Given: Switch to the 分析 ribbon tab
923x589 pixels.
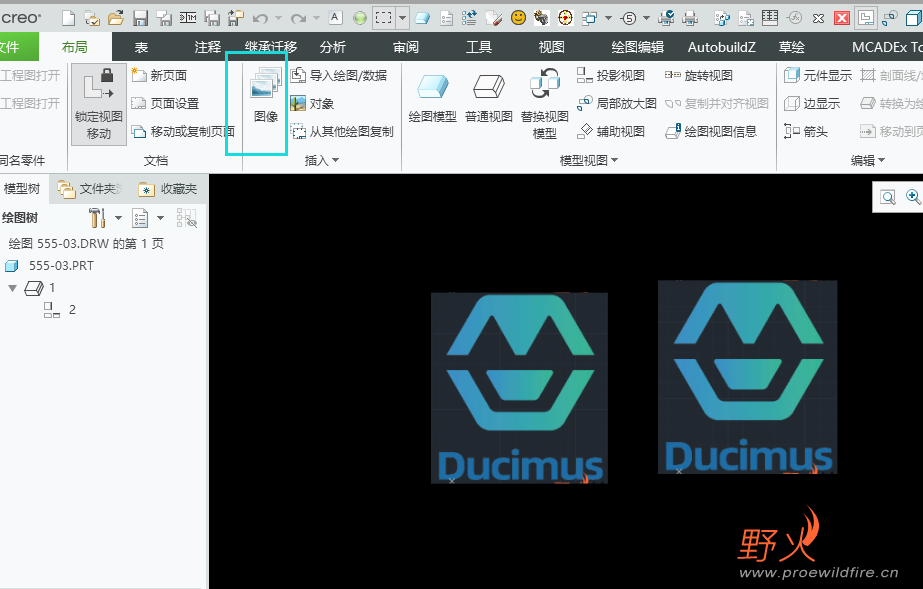Looking at the screenshot, I should tap(333, 47).
